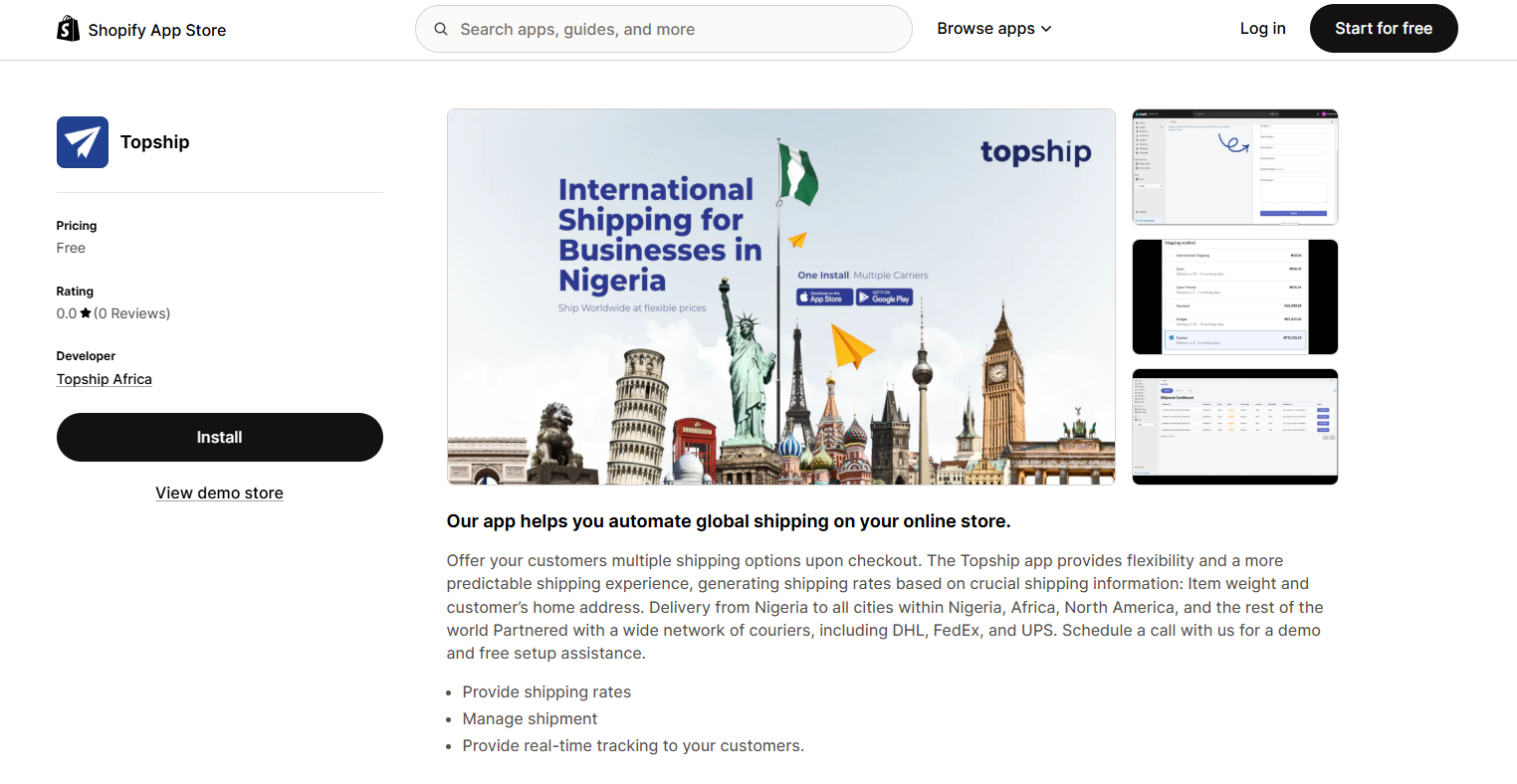This screenshot has width=1517, height=784.
Task: Click the Google Play badge
Action: pos(884,296)
